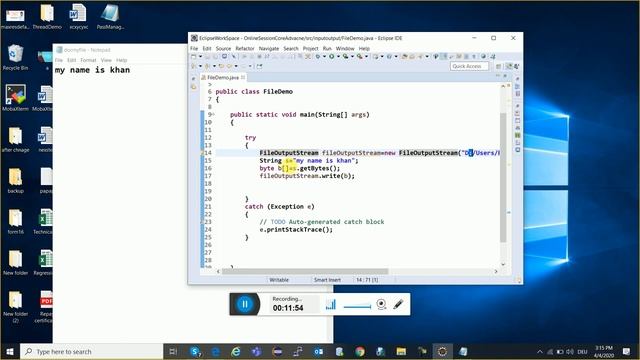Click the fileOutputStream.write(b) code line
Screen dimensions: 640x360
(307, 176)
